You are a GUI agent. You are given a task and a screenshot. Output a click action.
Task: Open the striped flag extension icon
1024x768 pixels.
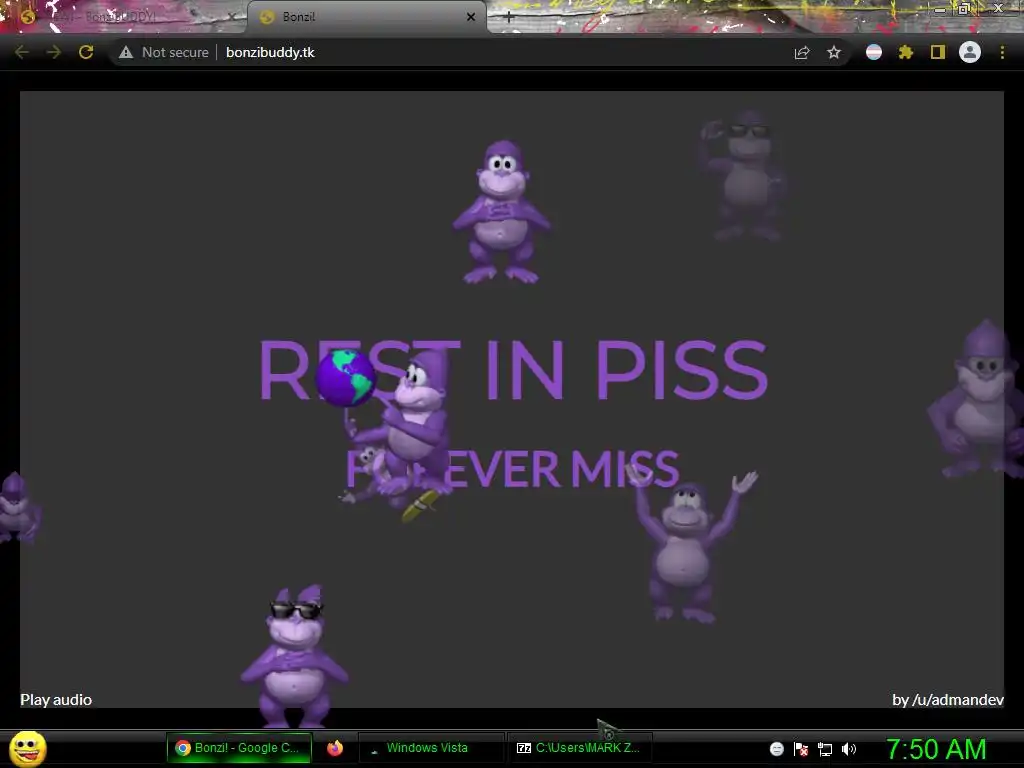(874, 52)
